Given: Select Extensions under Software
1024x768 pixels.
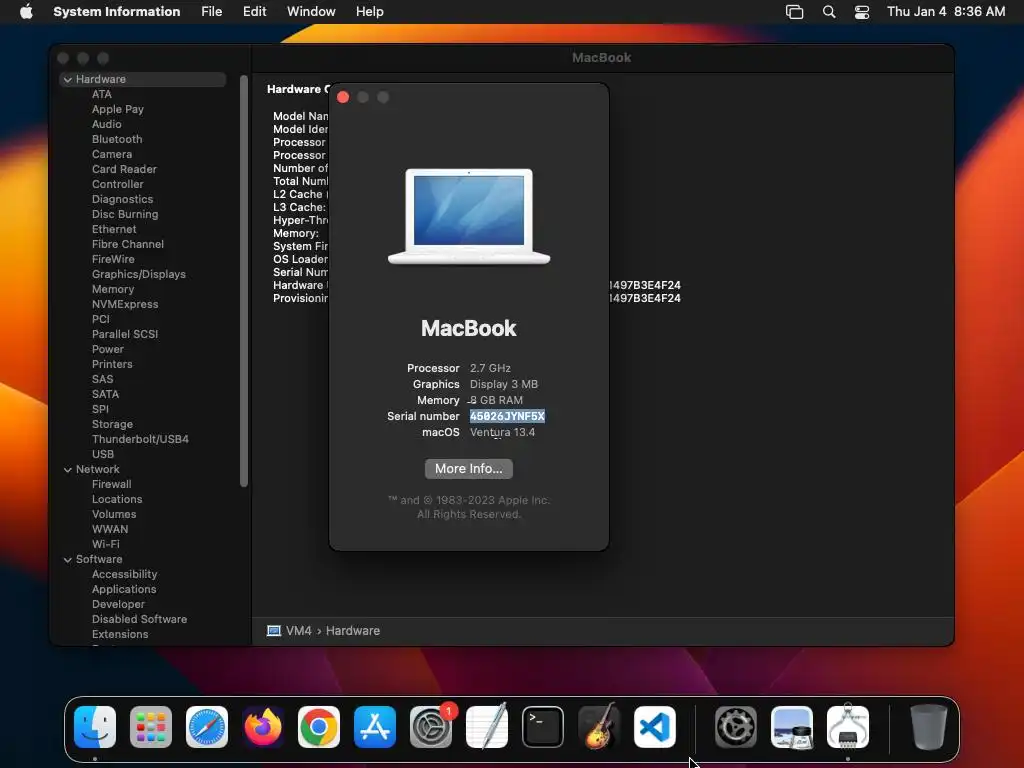Looking at the screenshot, I should tap(120, 635).
